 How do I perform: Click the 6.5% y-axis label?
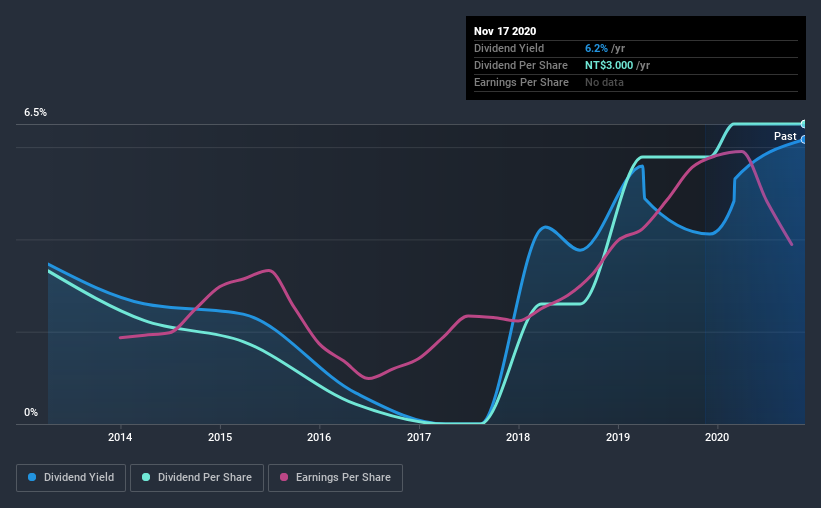coord(35,113)
